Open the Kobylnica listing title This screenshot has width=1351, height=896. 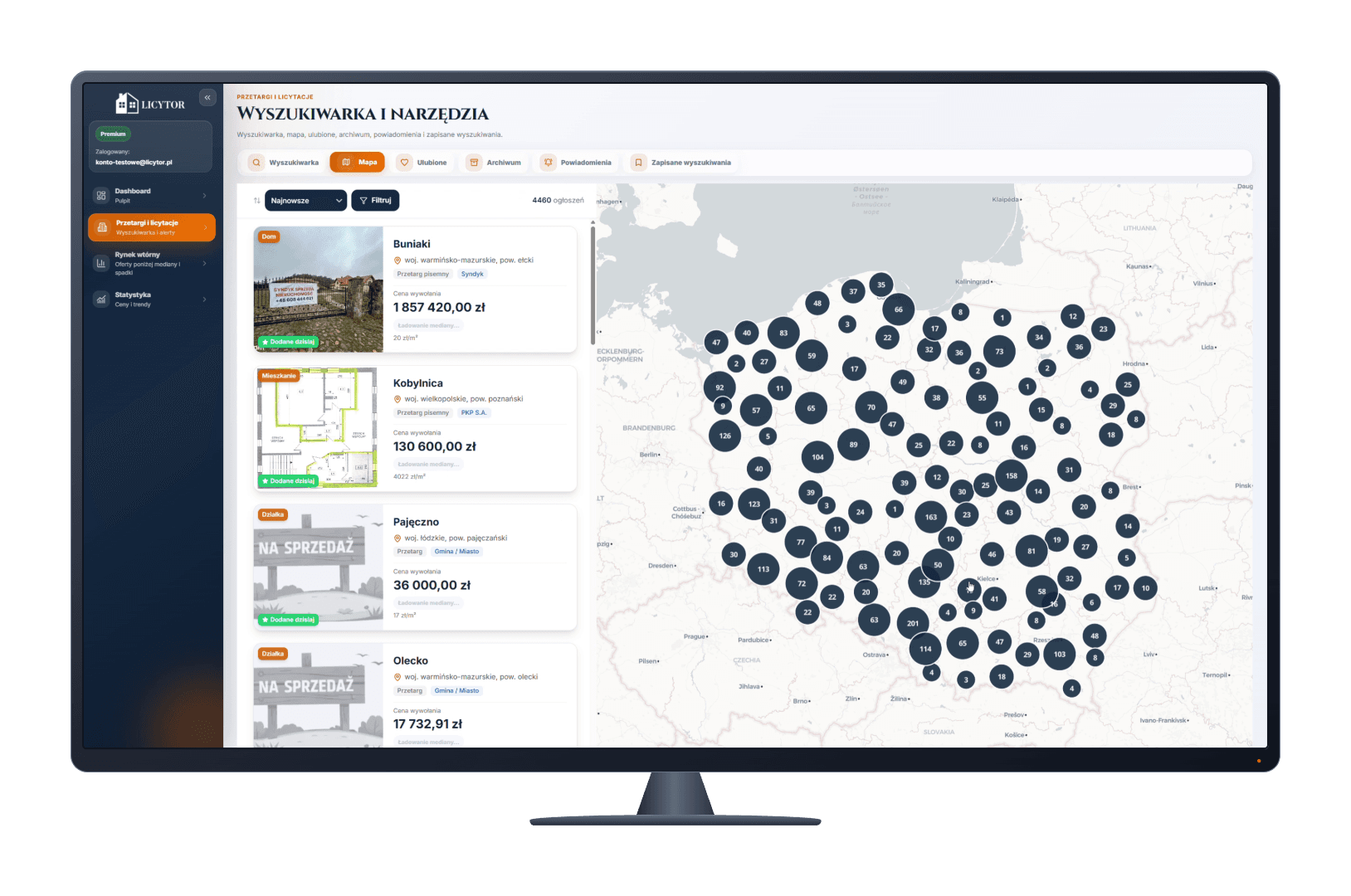(x=418, y=383)
